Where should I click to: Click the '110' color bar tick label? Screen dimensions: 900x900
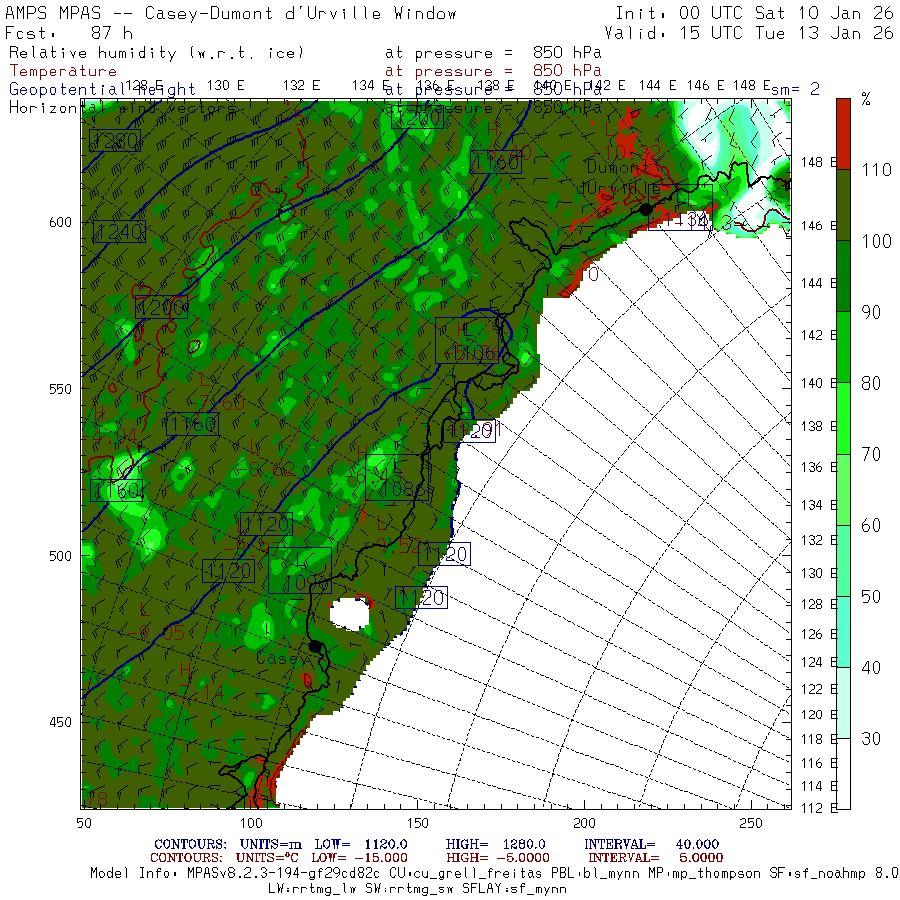pos(876,170)
